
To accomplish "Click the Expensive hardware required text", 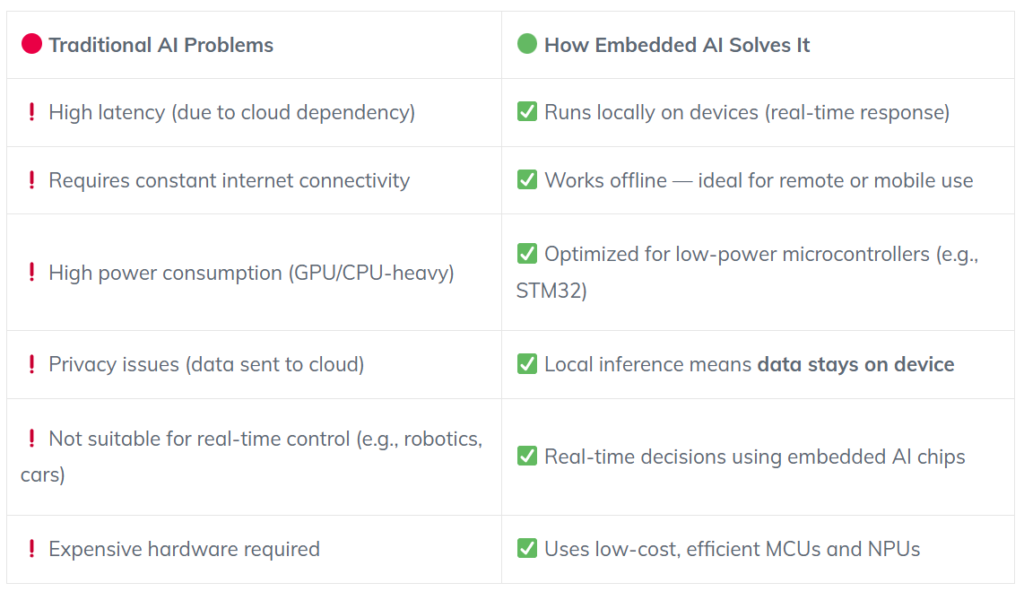I will point(184,549).
